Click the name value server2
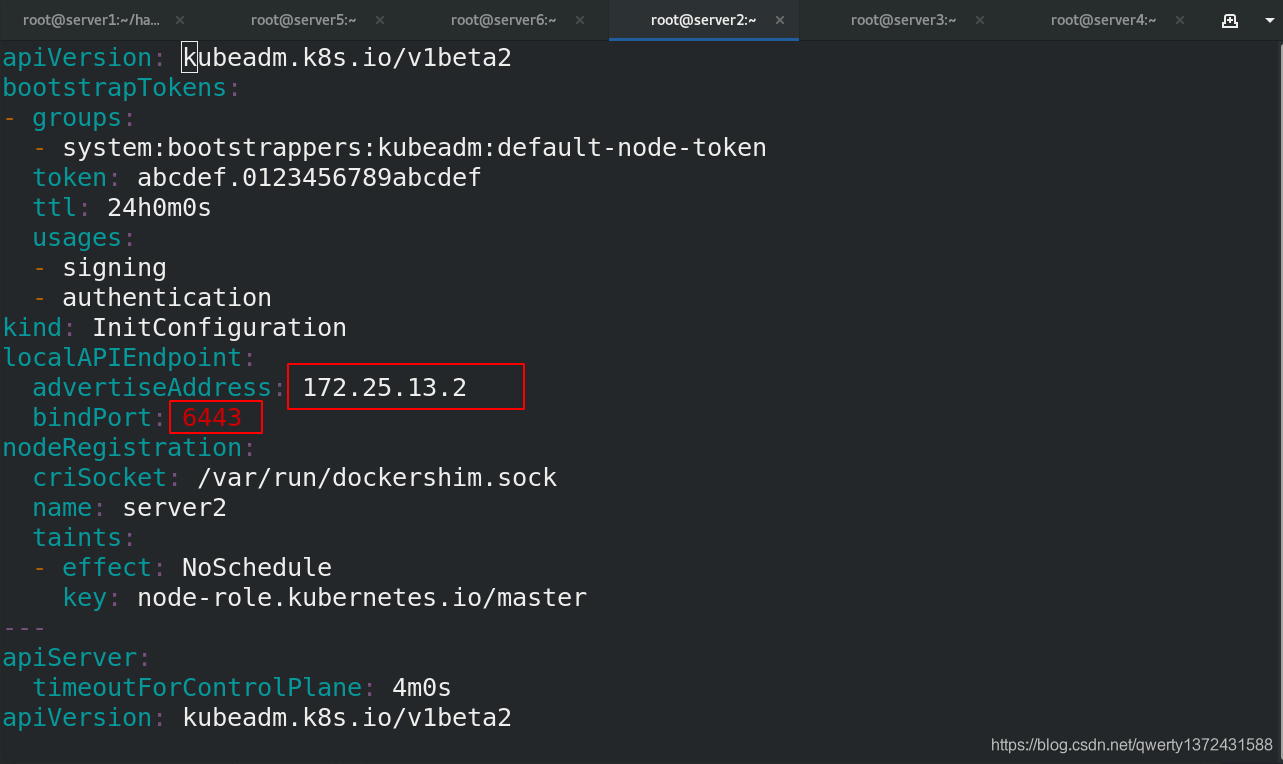This screenshot has width=1283, height=764. click(x=174, y=508)
